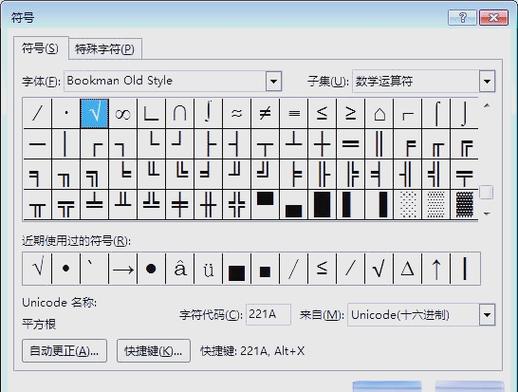Image resolution: width=518 pixels, height=392 pixels.
Task: Pick the house ⌂ symbol
Action: point(379,114)
